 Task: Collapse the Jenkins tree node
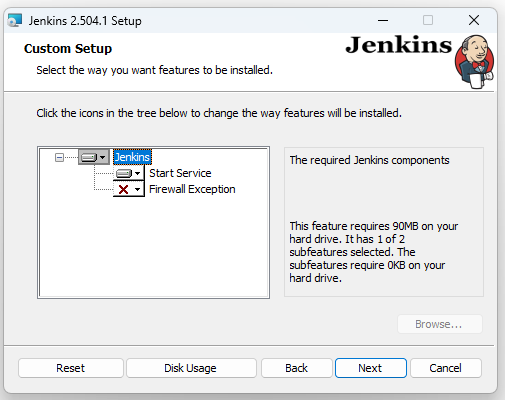[x=59, y=157]
